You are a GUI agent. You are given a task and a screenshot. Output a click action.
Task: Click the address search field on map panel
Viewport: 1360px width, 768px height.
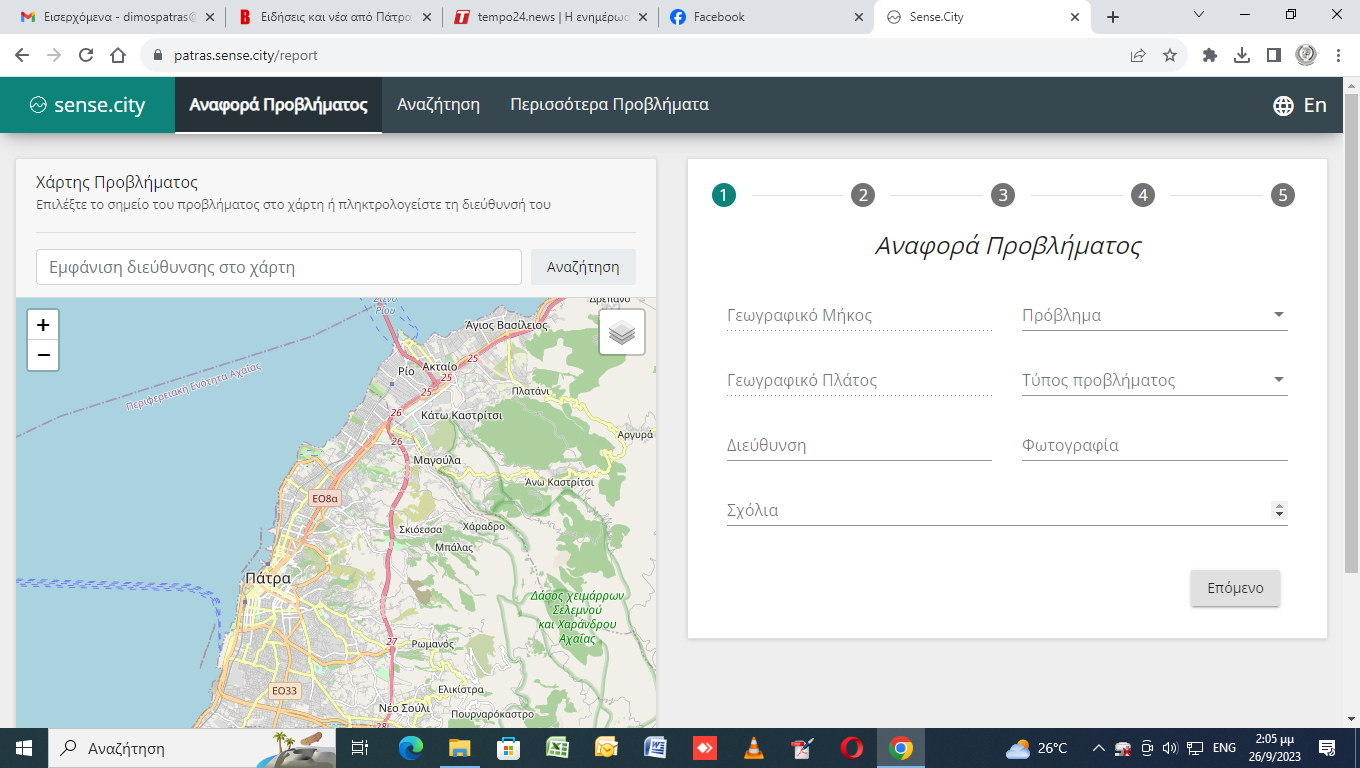tap(279, 267)
